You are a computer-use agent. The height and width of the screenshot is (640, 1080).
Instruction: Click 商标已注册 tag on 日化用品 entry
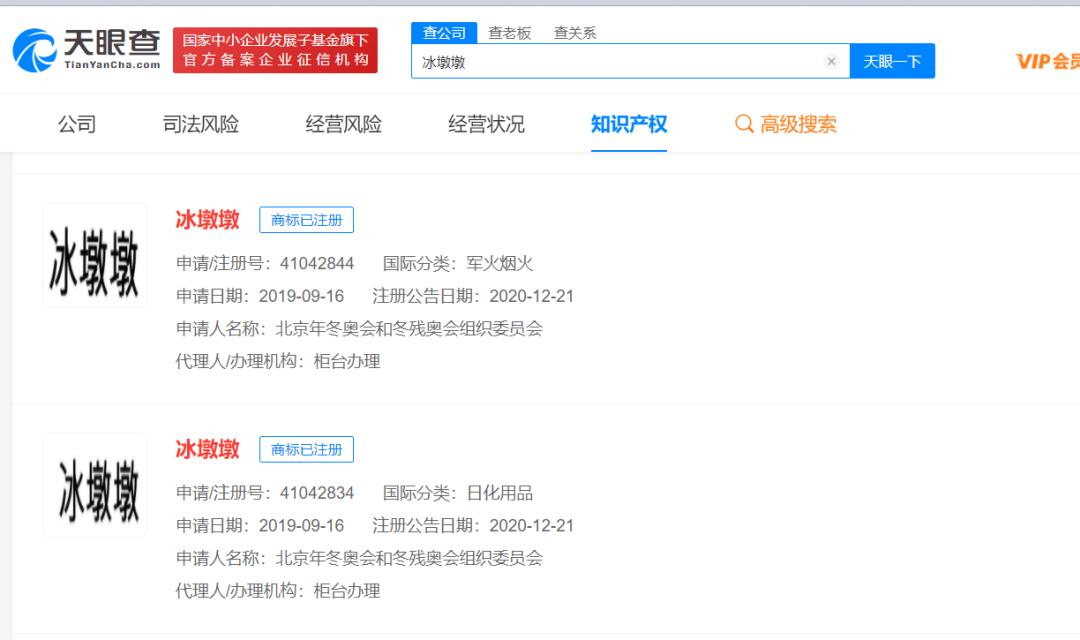(x=307, y=449)
